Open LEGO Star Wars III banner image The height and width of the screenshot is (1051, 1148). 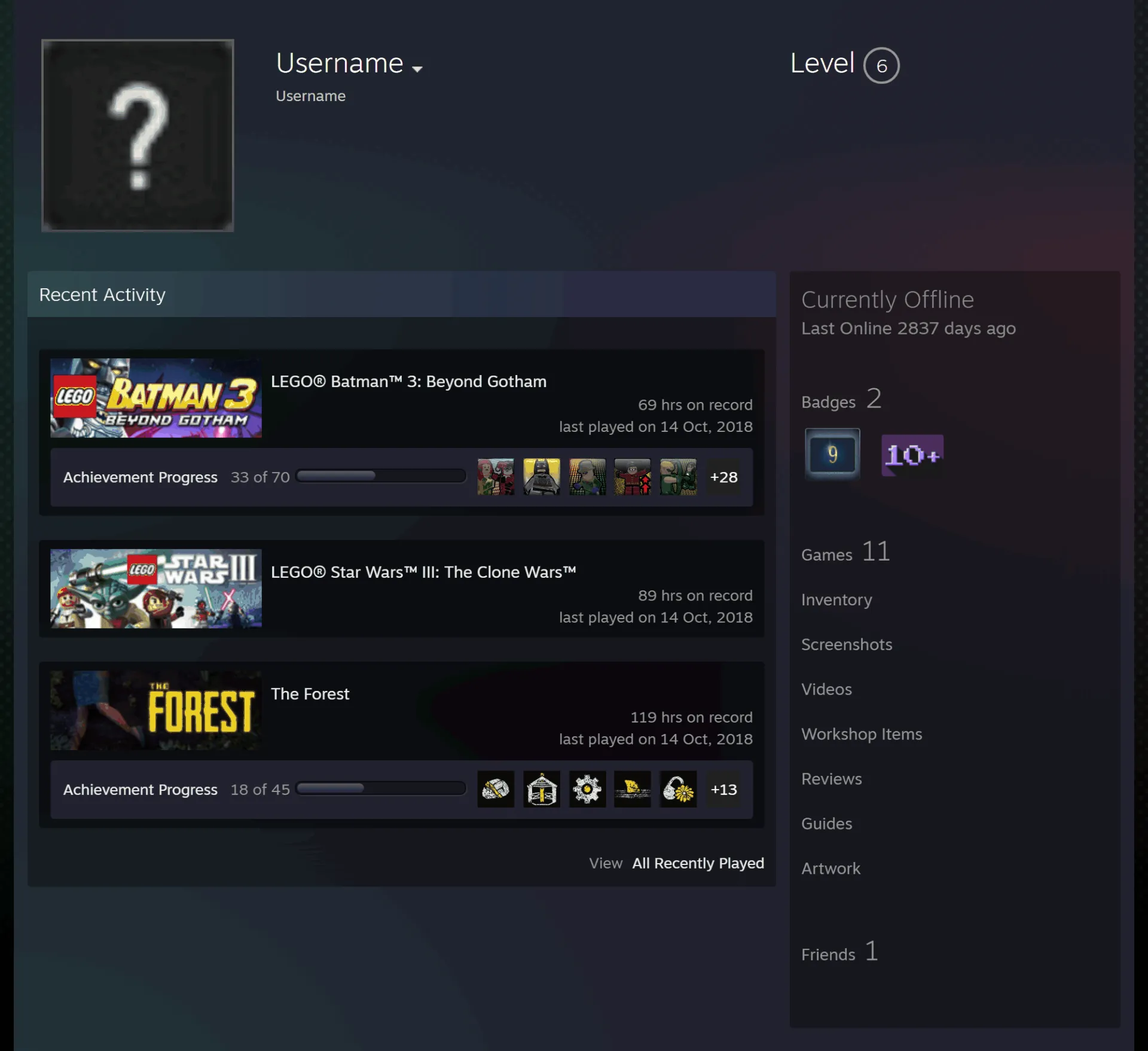click(156, 589)
